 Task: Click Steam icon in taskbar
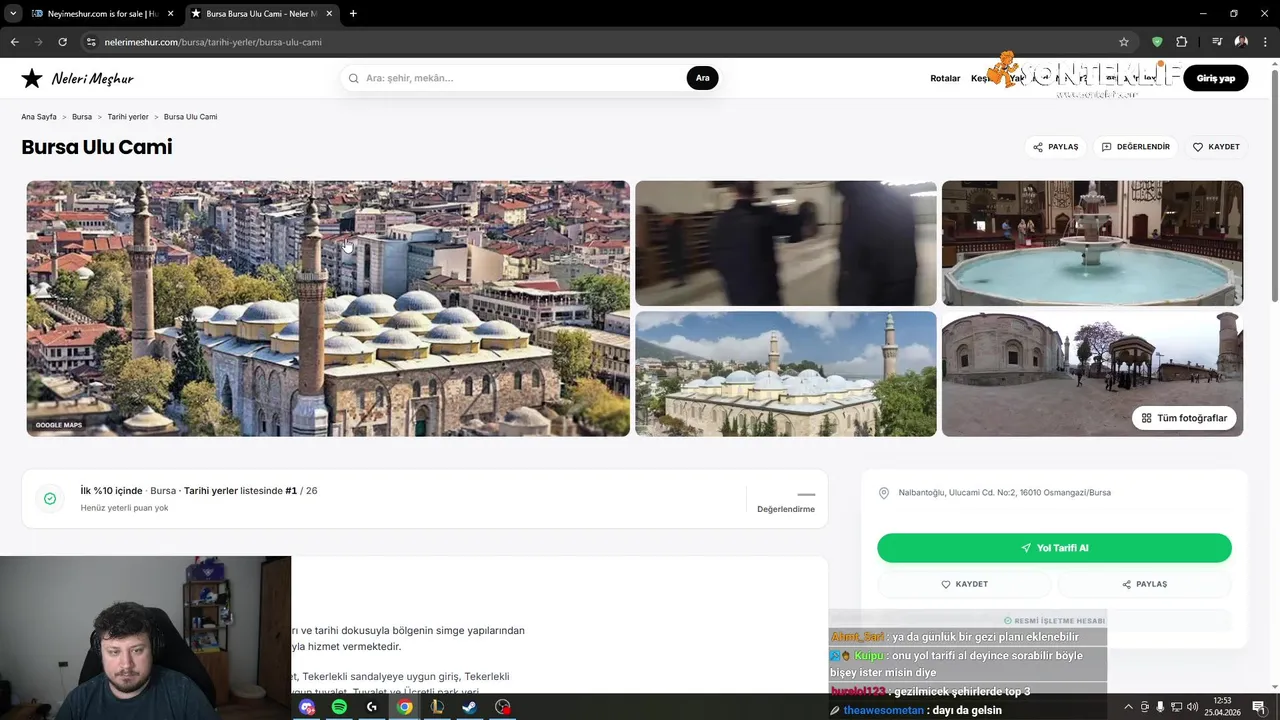[x=469, y=707]
